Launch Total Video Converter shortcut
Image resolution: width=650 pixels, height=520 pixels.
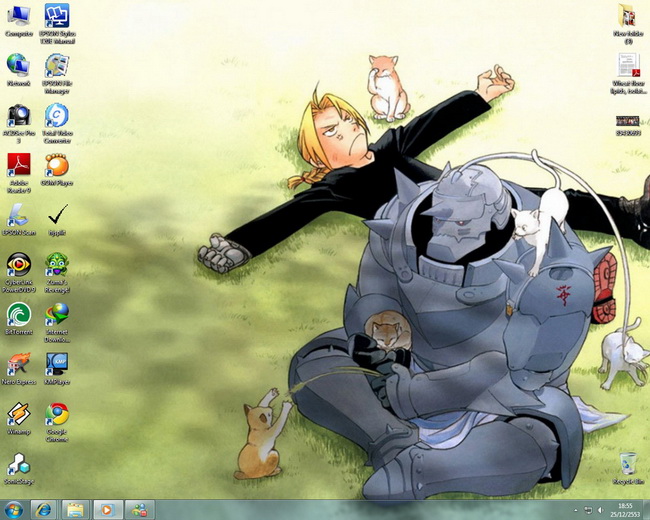57,124
